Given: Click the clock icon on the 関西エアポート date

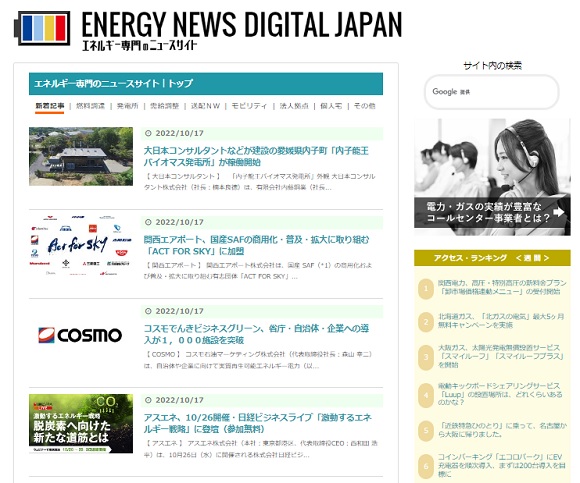Looking at the screenshot, I should [x=148, y=222].
